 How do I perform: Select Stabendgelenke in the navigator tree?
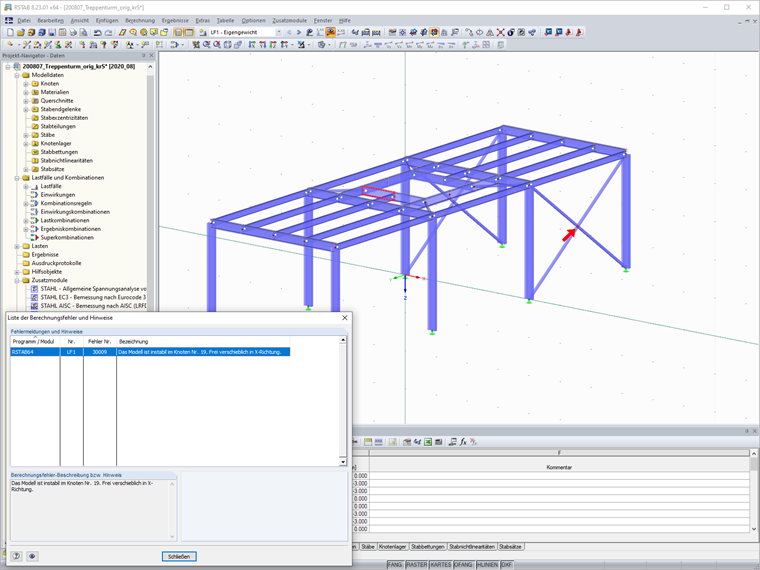(x=61, y=110)
